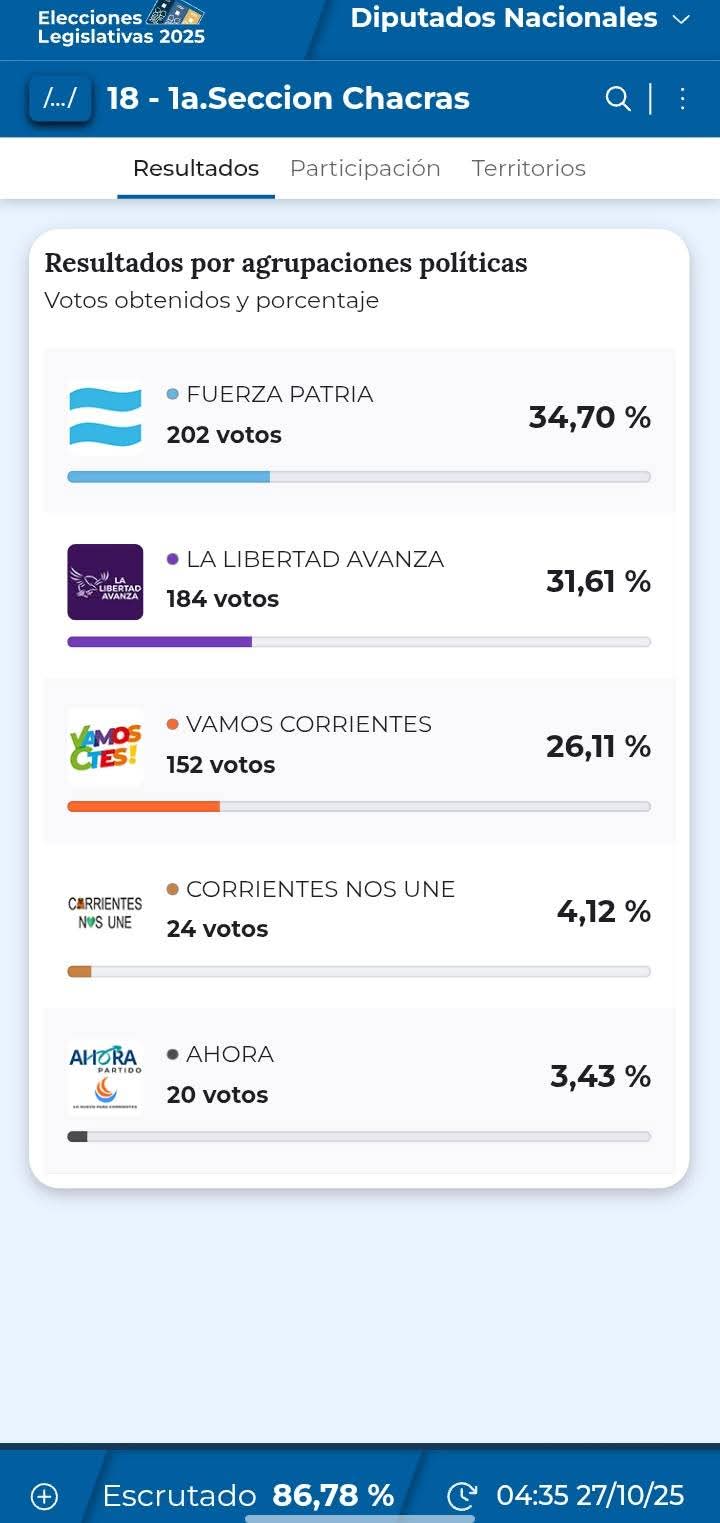Switch to the Participación tab
The width and height of the screenshot is (720, 1523).
(x=365, y=168)
